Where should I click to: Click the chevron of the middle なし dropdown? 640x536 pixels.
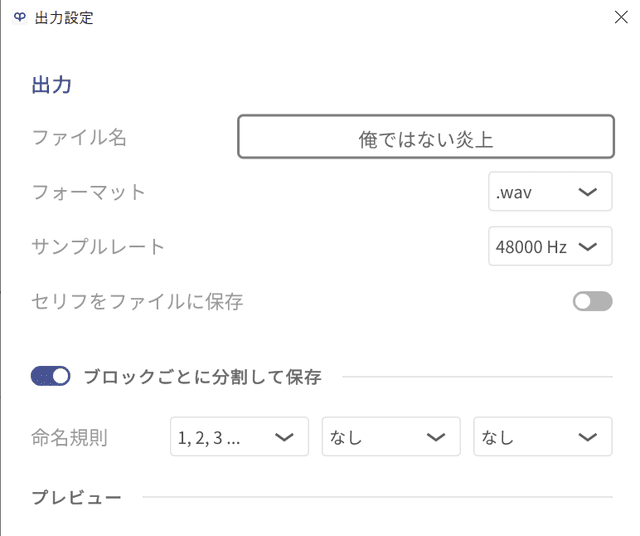436,437
